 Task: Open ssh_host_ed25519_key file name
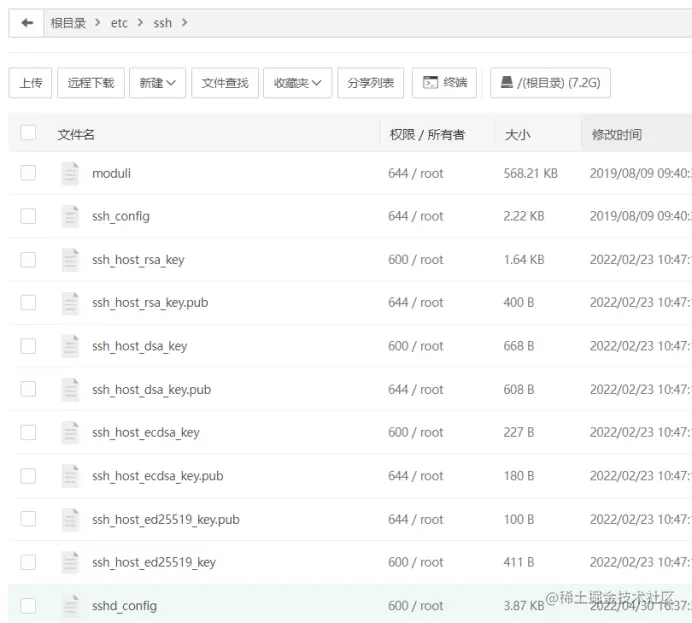point(154,563)
